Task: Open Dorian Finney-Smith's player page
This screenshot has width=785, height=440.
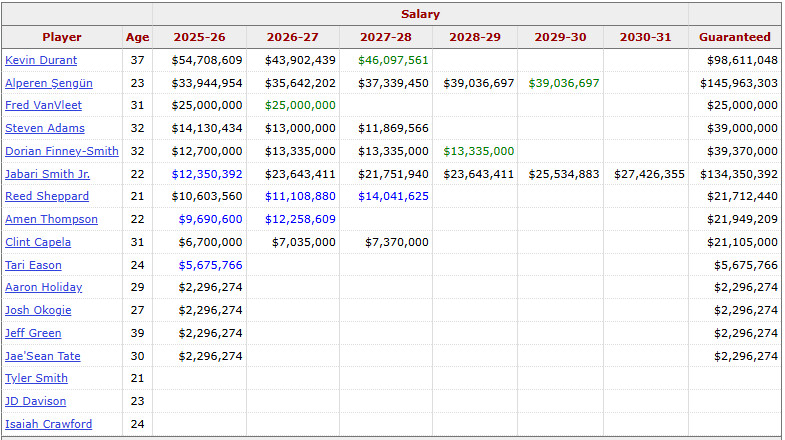Action: (61, 151)
